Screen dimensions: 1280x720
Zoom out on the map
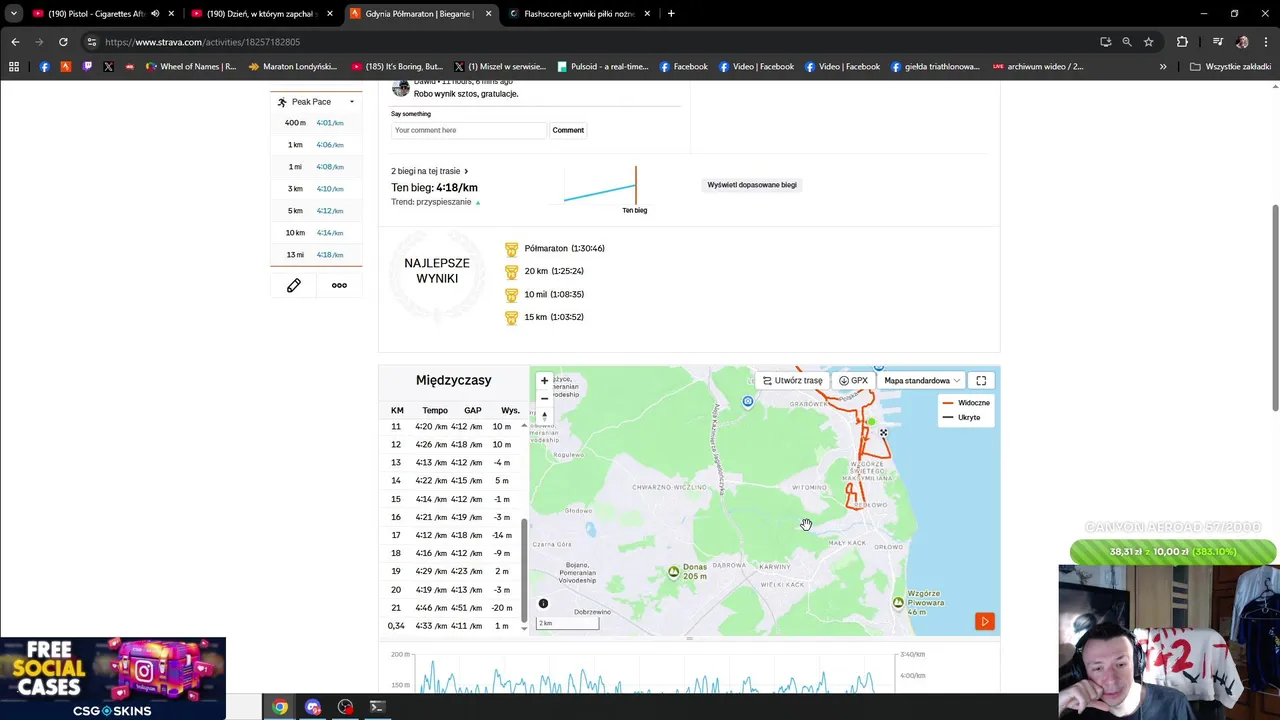pyautogui.click(x=544, y=398)
